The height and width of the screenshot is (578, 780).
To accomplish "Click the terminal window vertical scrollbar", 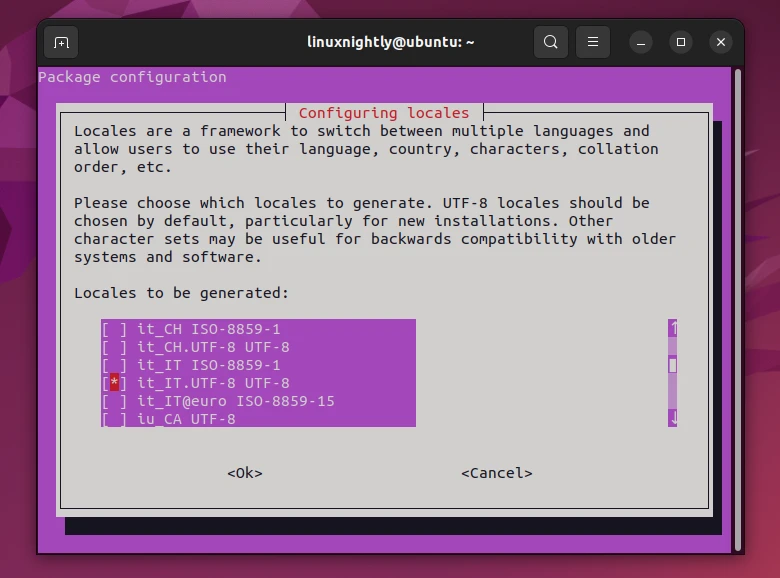I will coord(738,309).
